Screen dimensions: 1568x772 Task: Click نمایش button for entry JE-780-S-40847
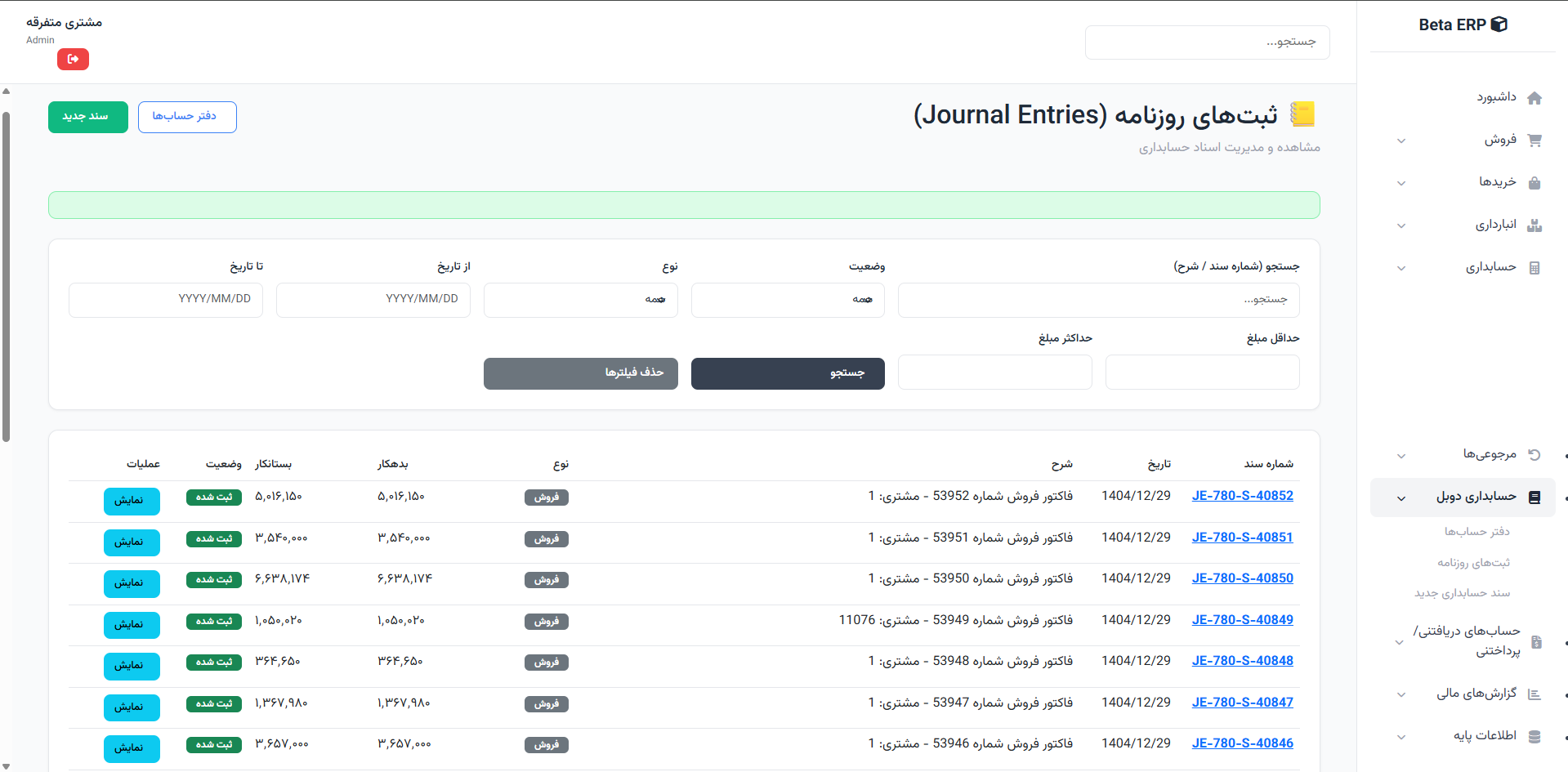click(132, 707)
